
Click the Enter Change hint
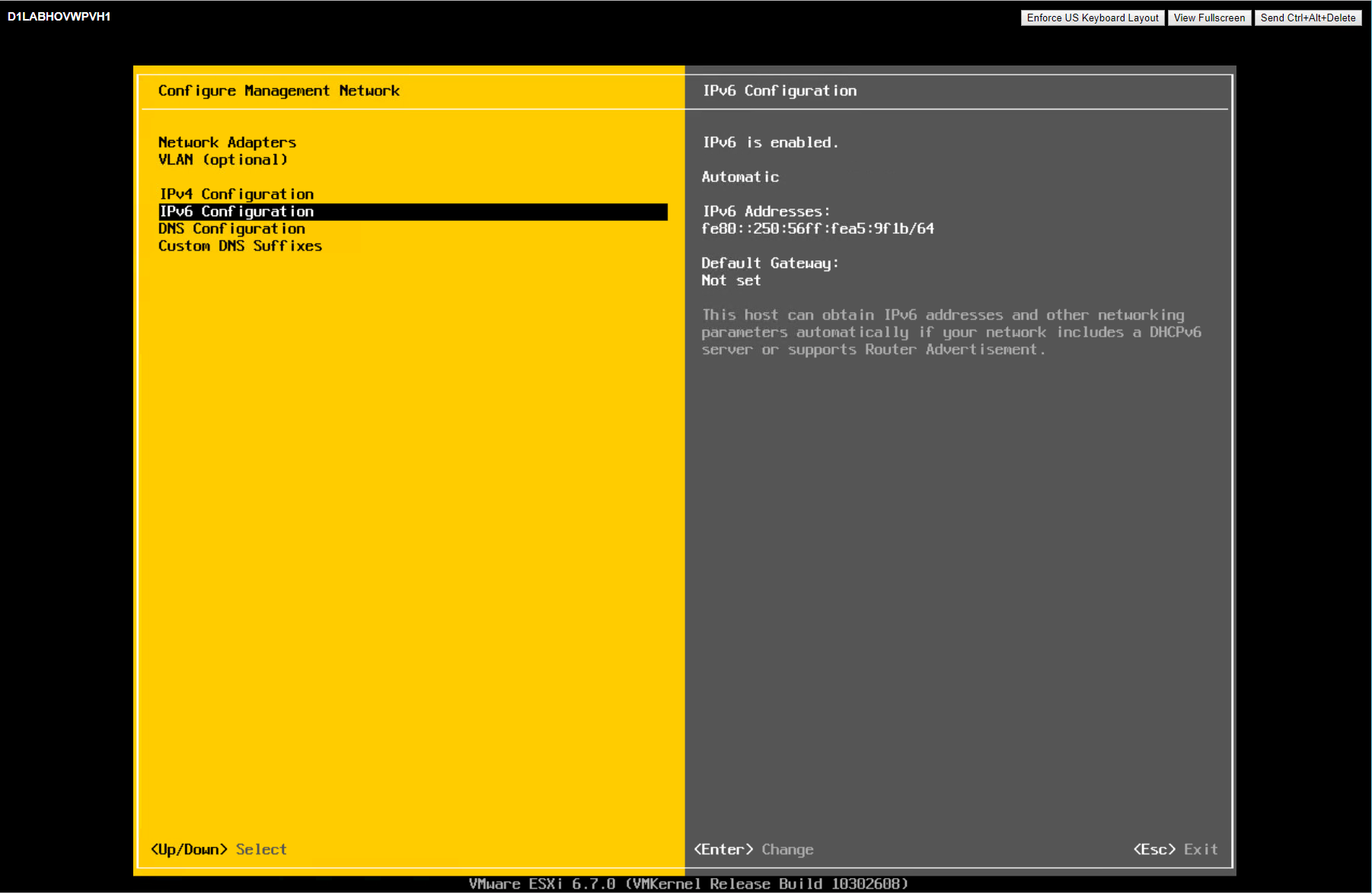point(753,849)
